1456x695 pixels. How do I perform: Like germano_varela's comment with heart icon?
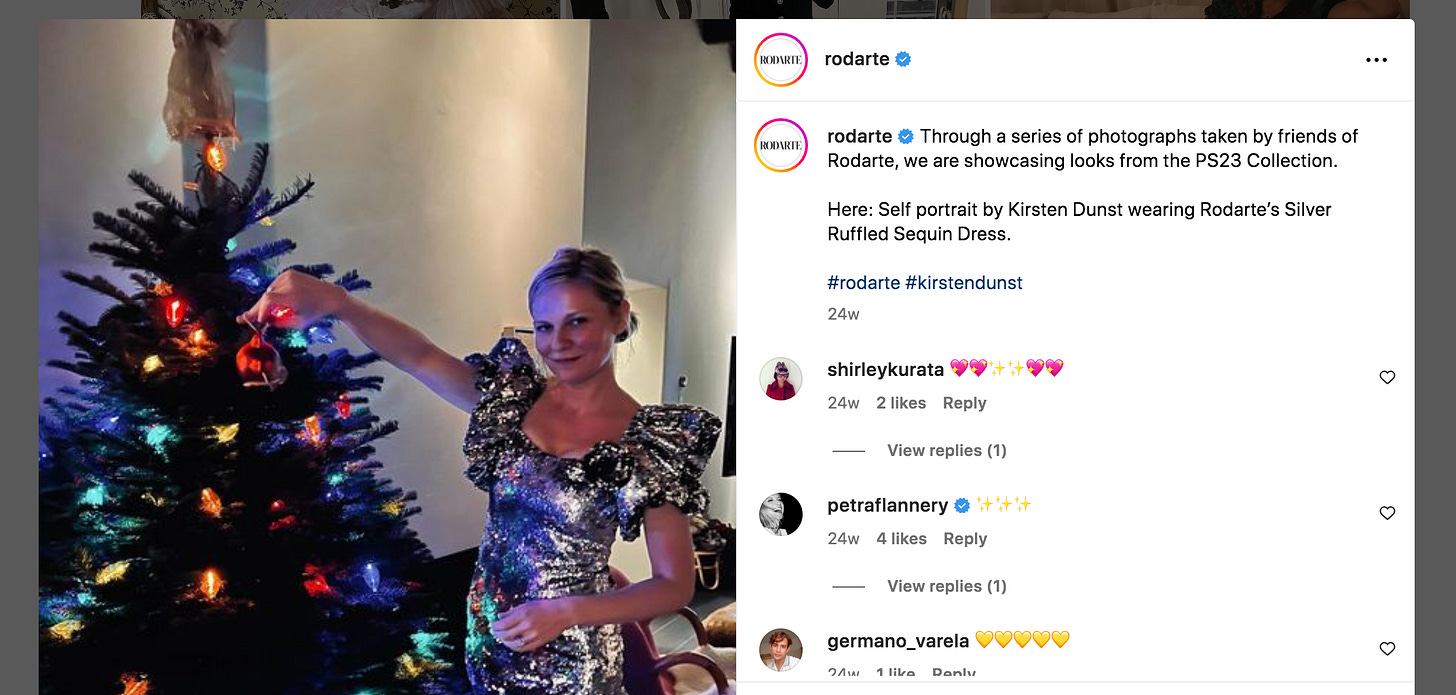click(1387, 649)
